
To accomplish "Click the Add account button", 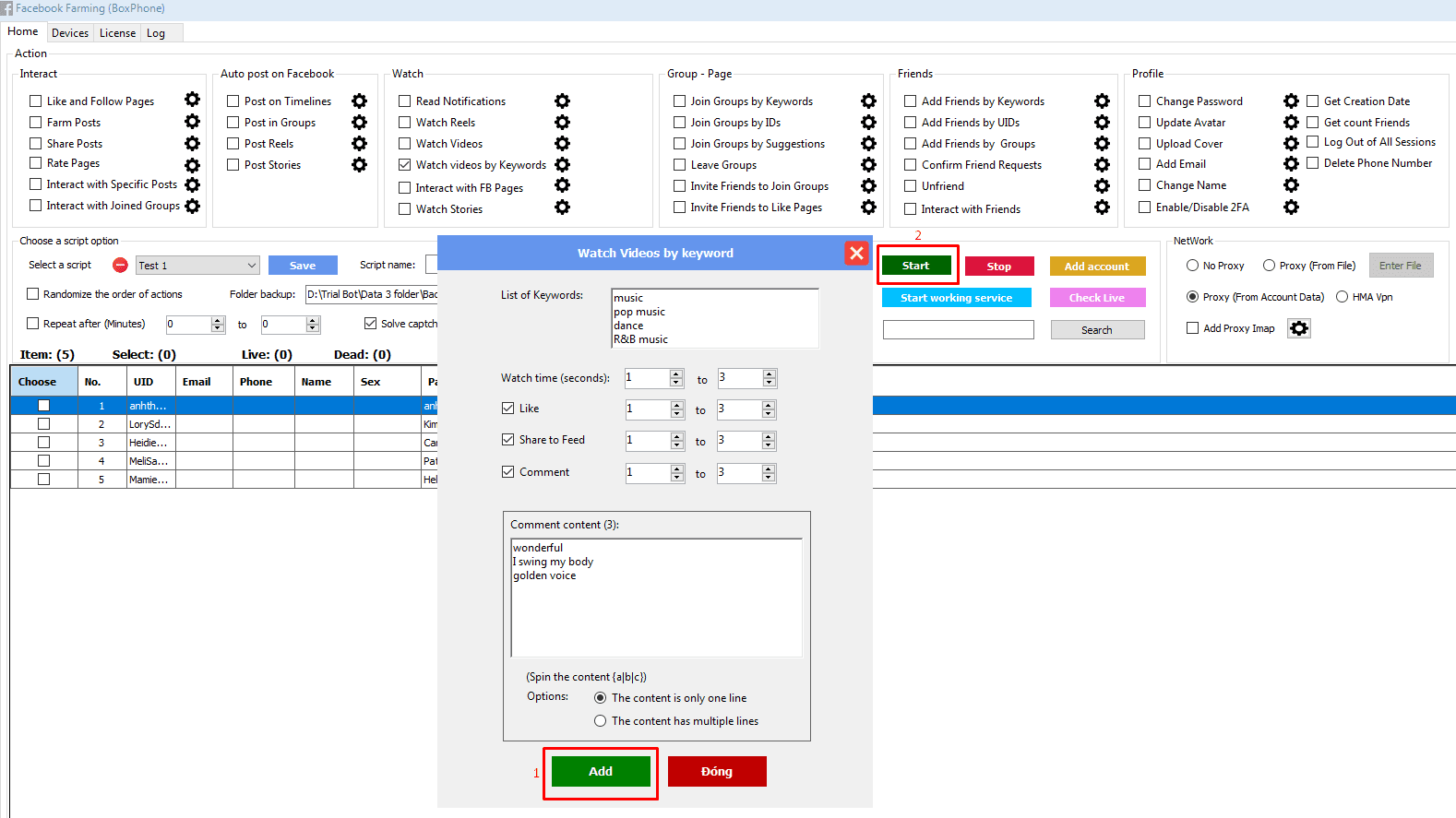I will point(1097,267).
